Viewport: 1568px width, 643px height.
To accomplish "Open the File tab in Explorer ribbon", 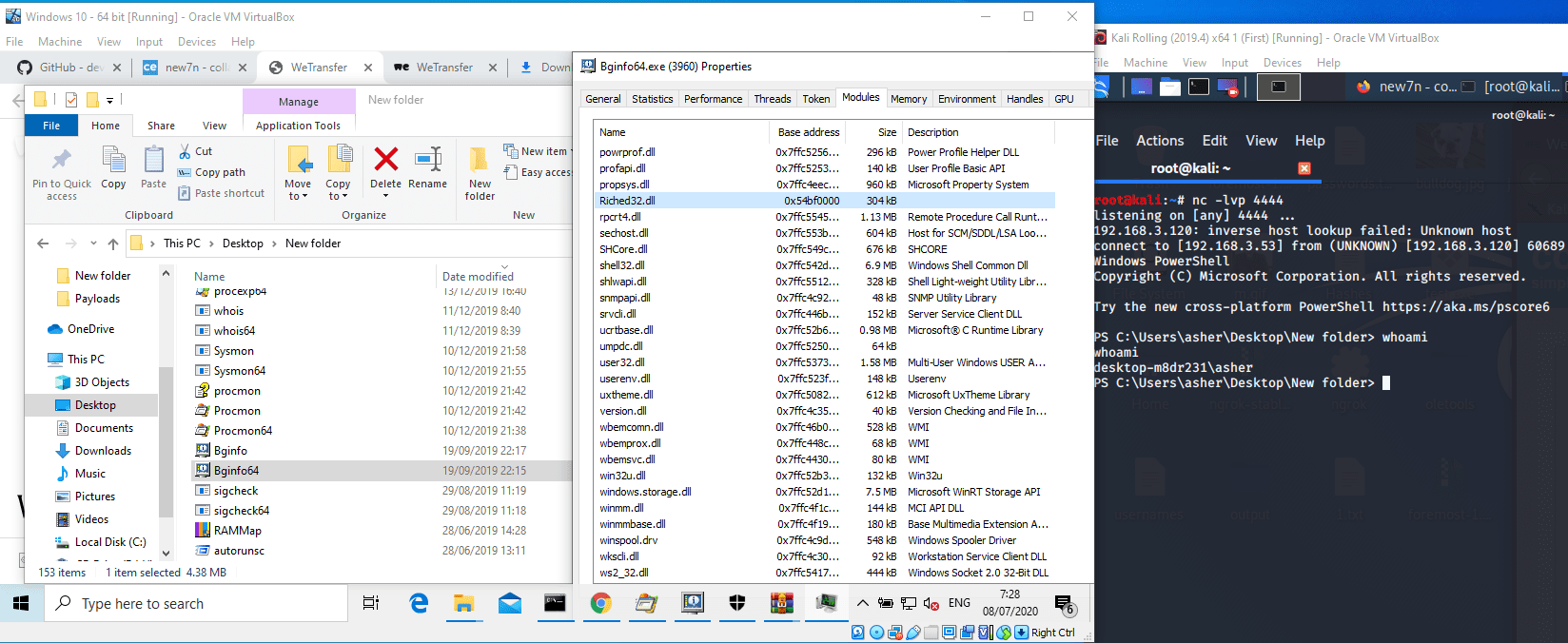I will coord(51,126).
